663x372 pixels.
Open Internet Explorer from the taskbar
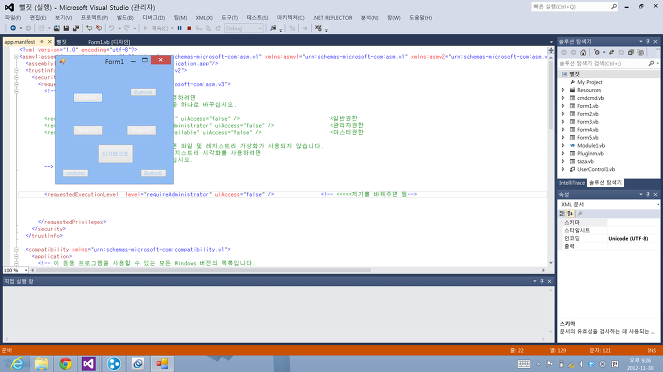16,364
